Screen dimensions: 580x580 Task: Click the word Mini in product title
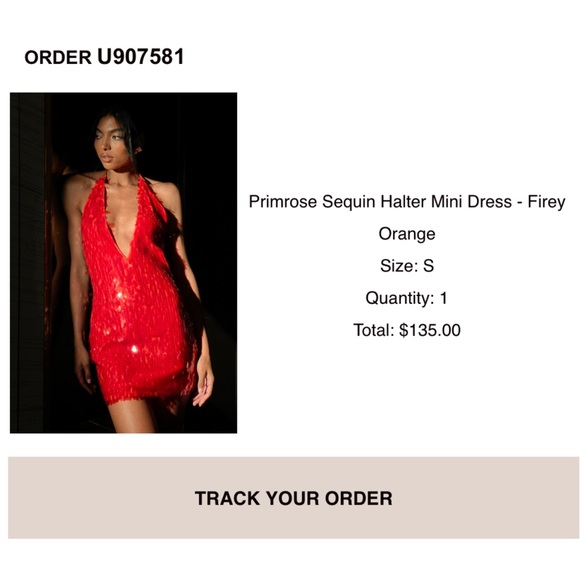click(446, 202)
